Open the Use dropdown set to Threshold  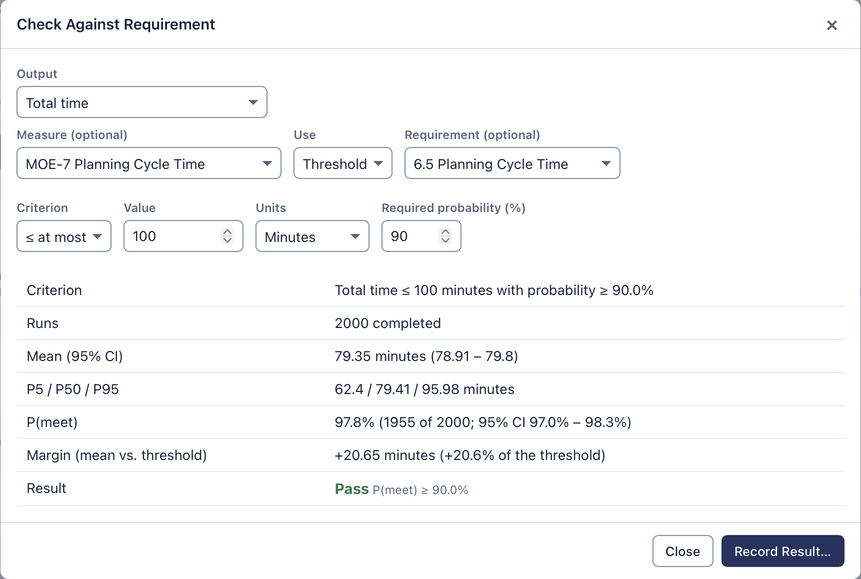pos(343,163)
